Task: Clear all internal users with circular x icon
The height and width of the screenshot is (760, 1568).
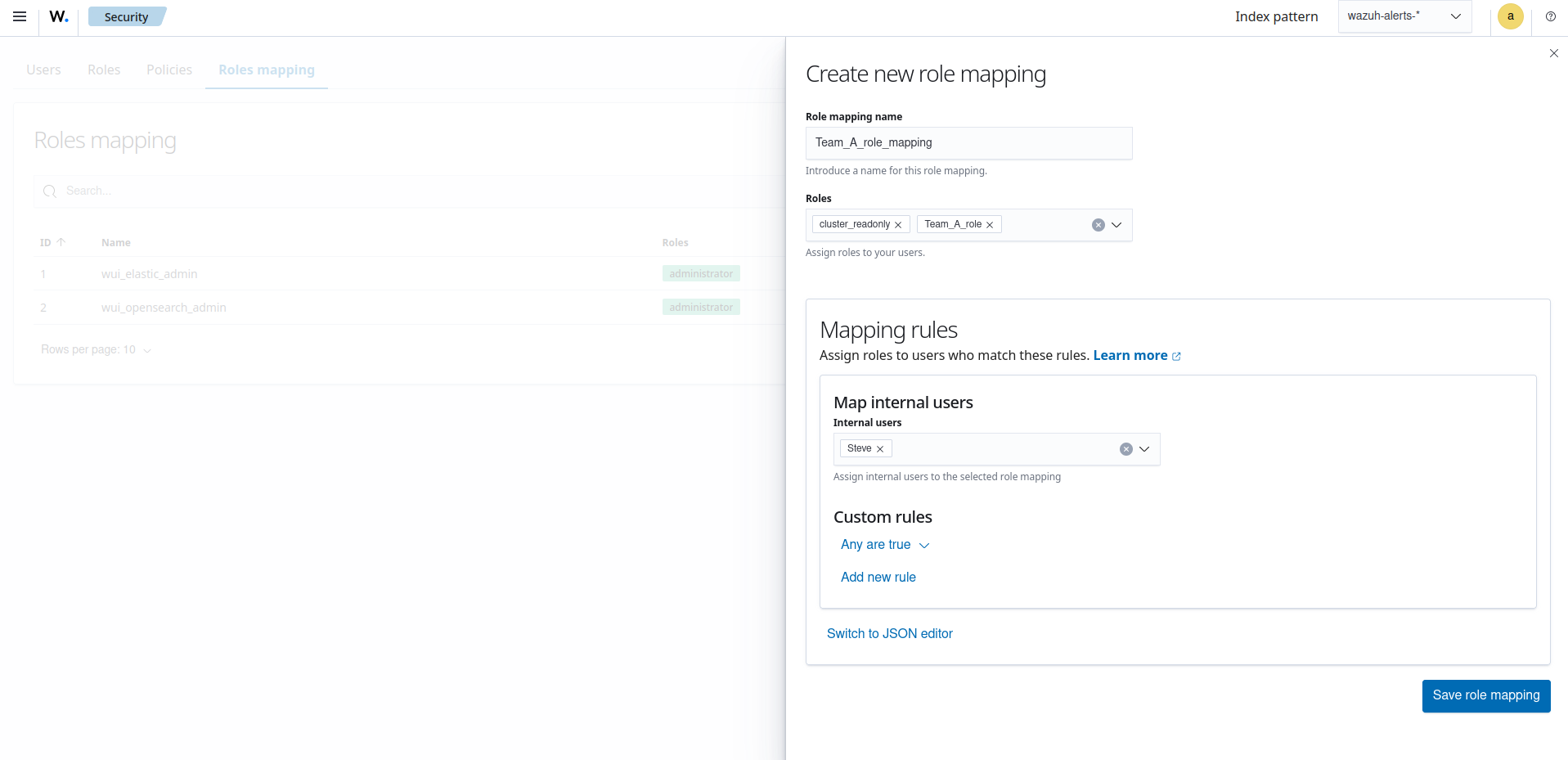Action: (x=1127, y=448)
